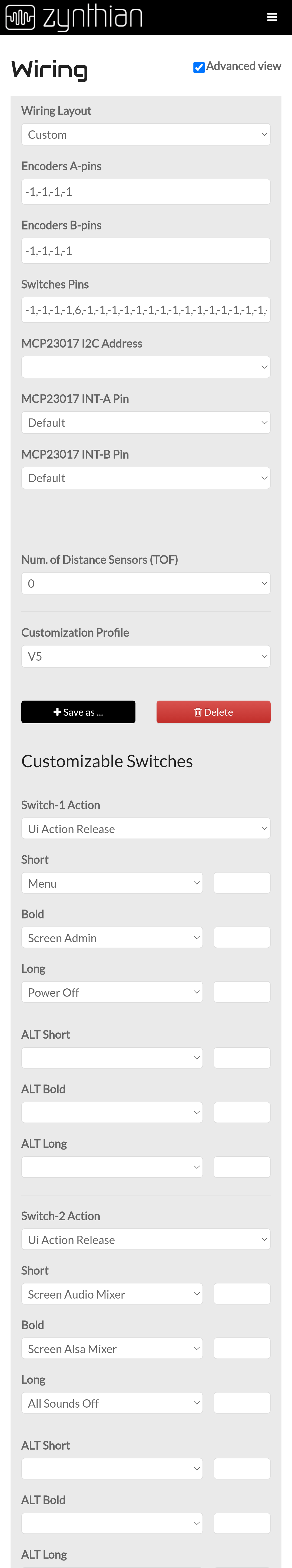
Task: Open the hamburger navigation menu
Action: (272, 17)
